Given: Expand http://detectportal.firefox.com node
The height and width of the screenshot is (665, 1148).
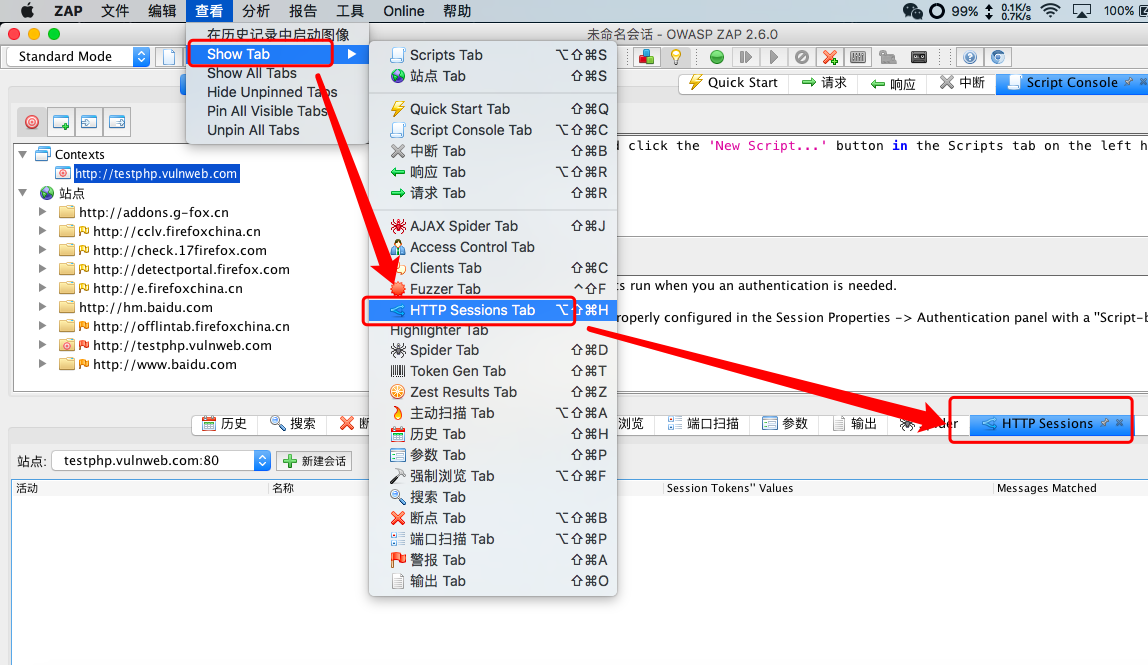Looking at the screenshot, I should (42, 269).
